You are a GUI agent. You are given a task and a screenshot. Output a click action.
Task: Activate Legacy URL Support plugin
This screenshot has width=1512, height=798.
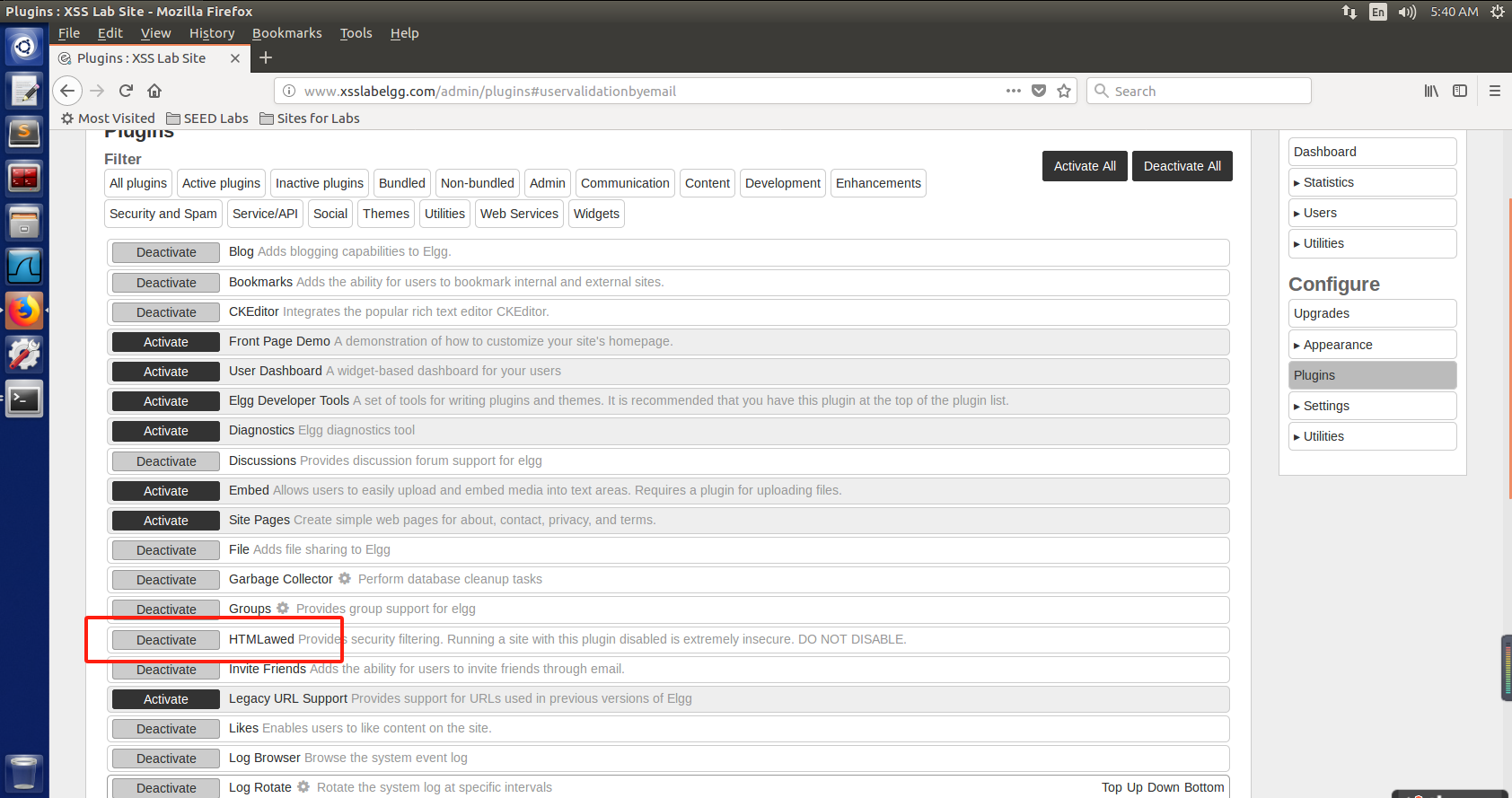click(x=166, y=699)
